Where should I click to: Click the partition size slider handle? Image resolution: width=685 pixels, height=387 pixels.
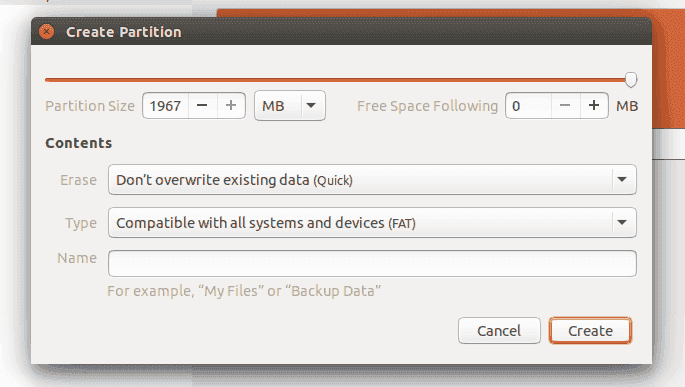point(631,79)
